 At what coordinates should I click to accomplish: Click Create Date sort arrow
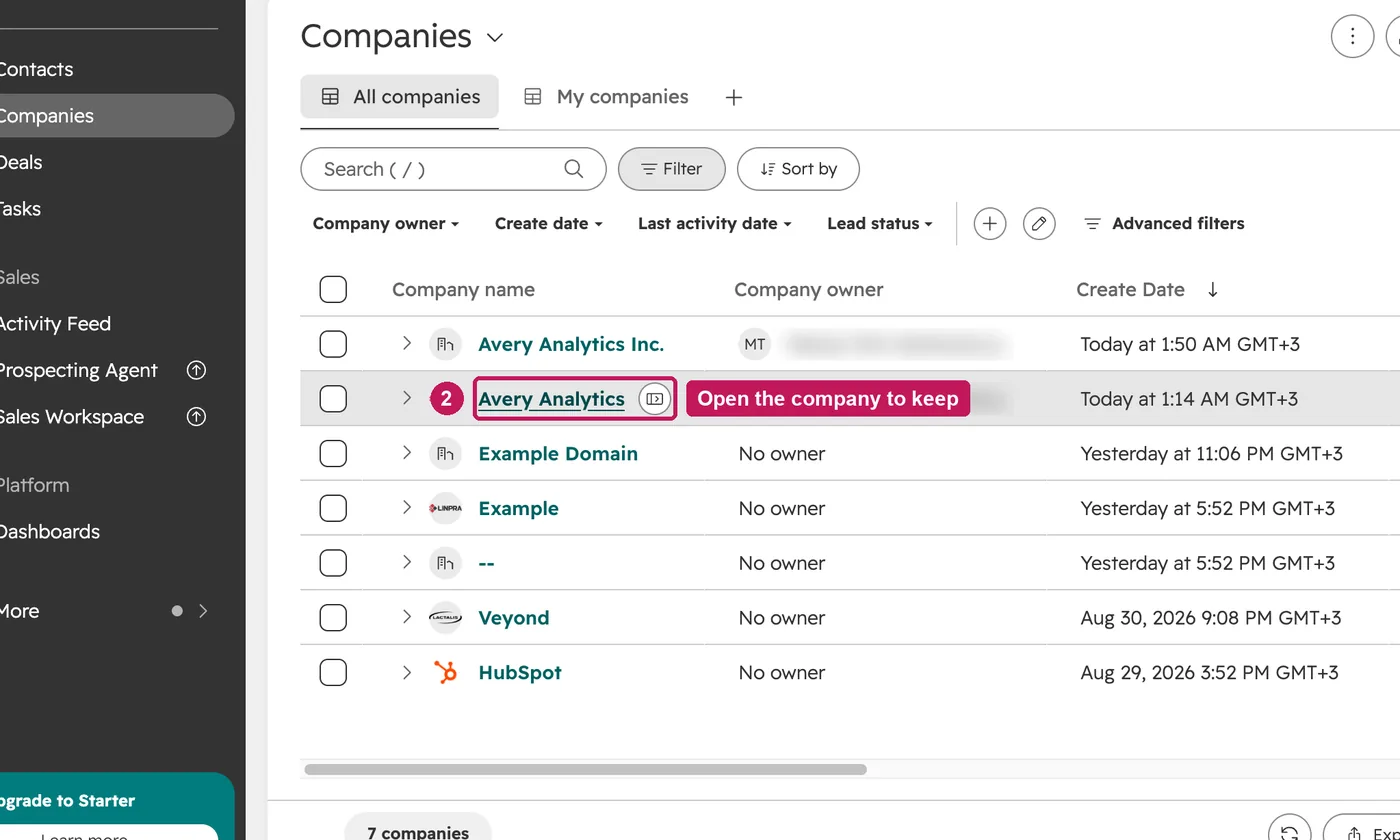1213,290
